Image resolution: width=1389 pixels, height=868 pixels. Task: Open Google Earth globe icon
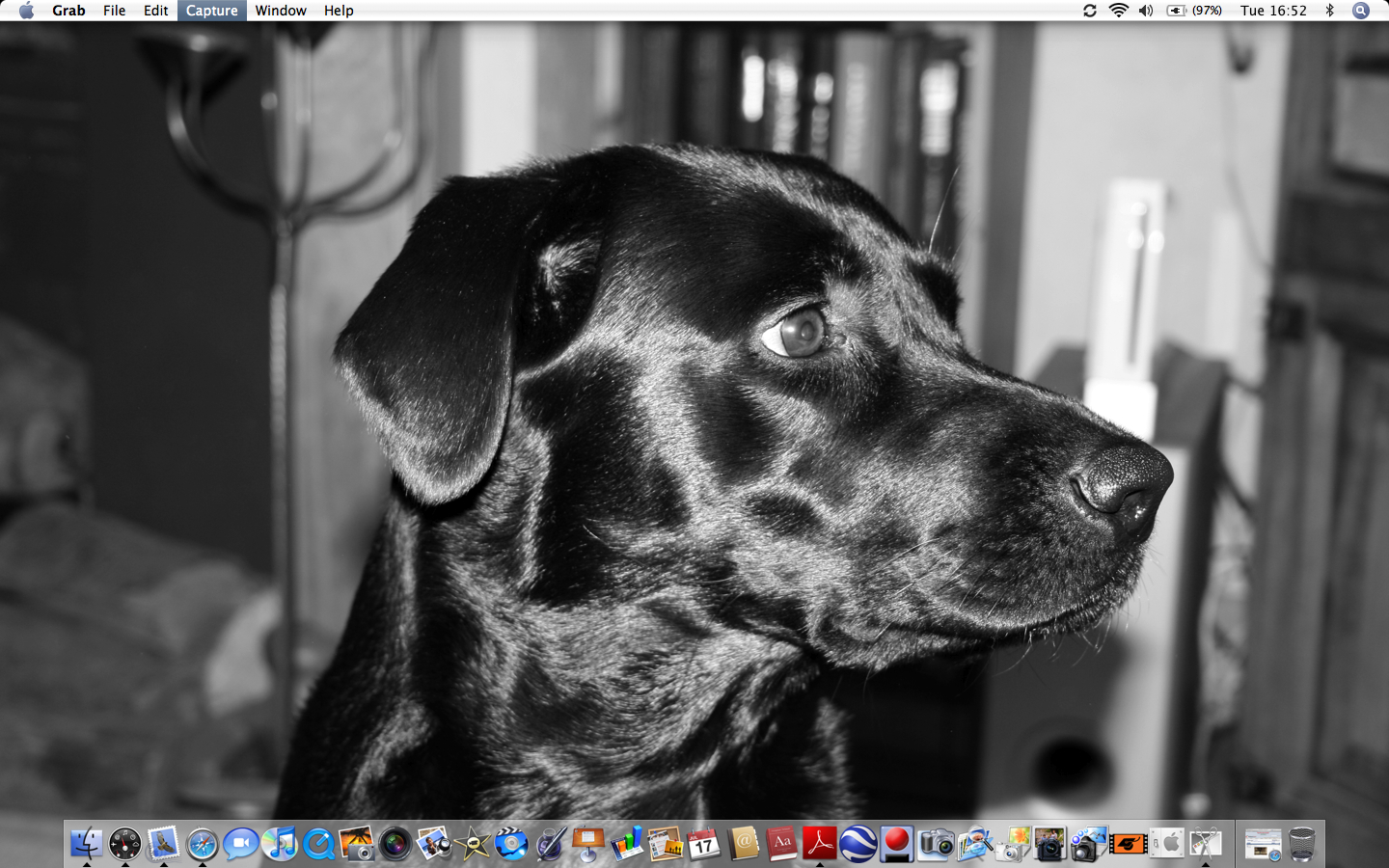[858, 844]
